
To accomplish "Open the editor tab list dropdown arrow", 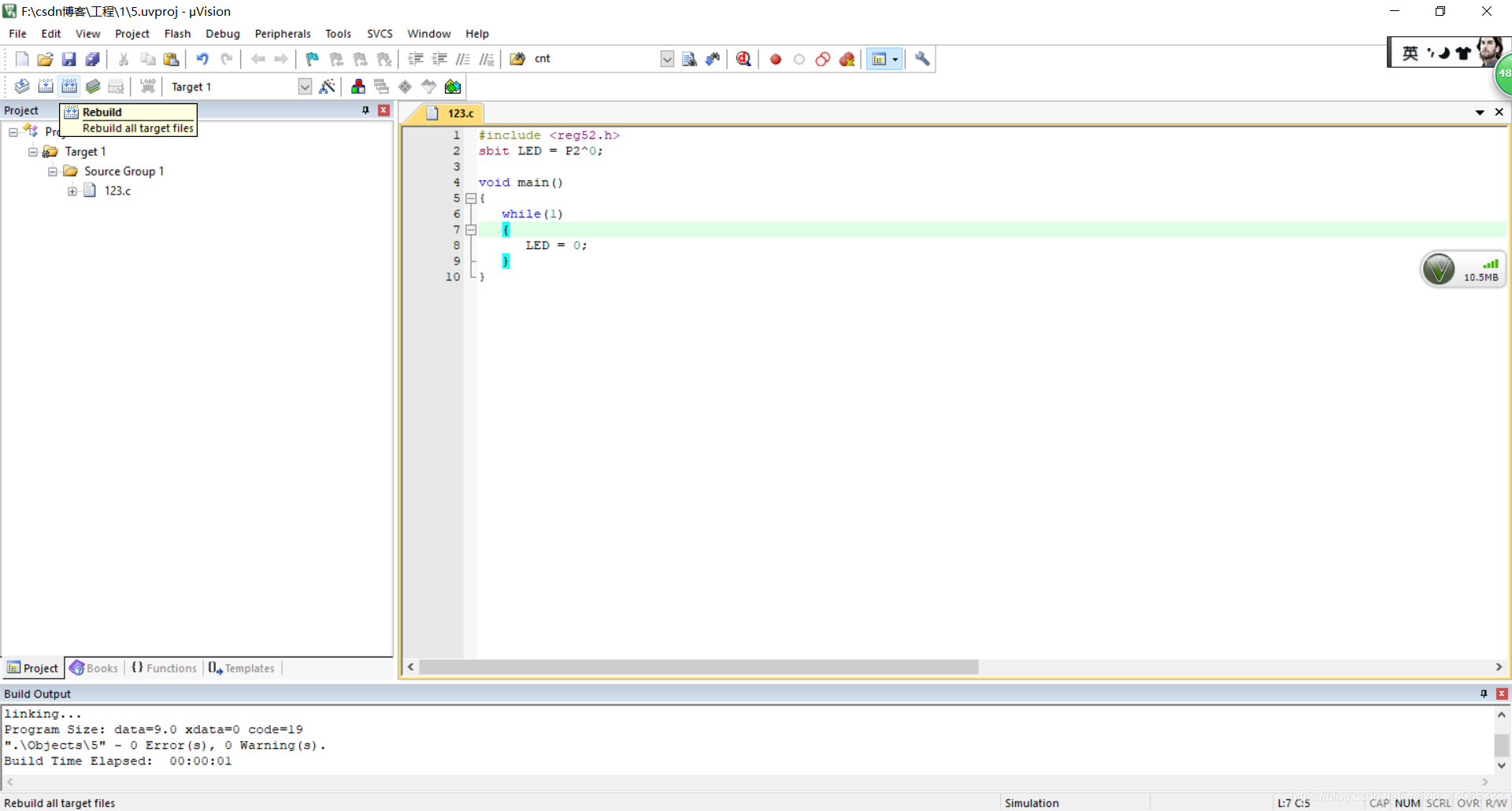I will point(1480,113).
